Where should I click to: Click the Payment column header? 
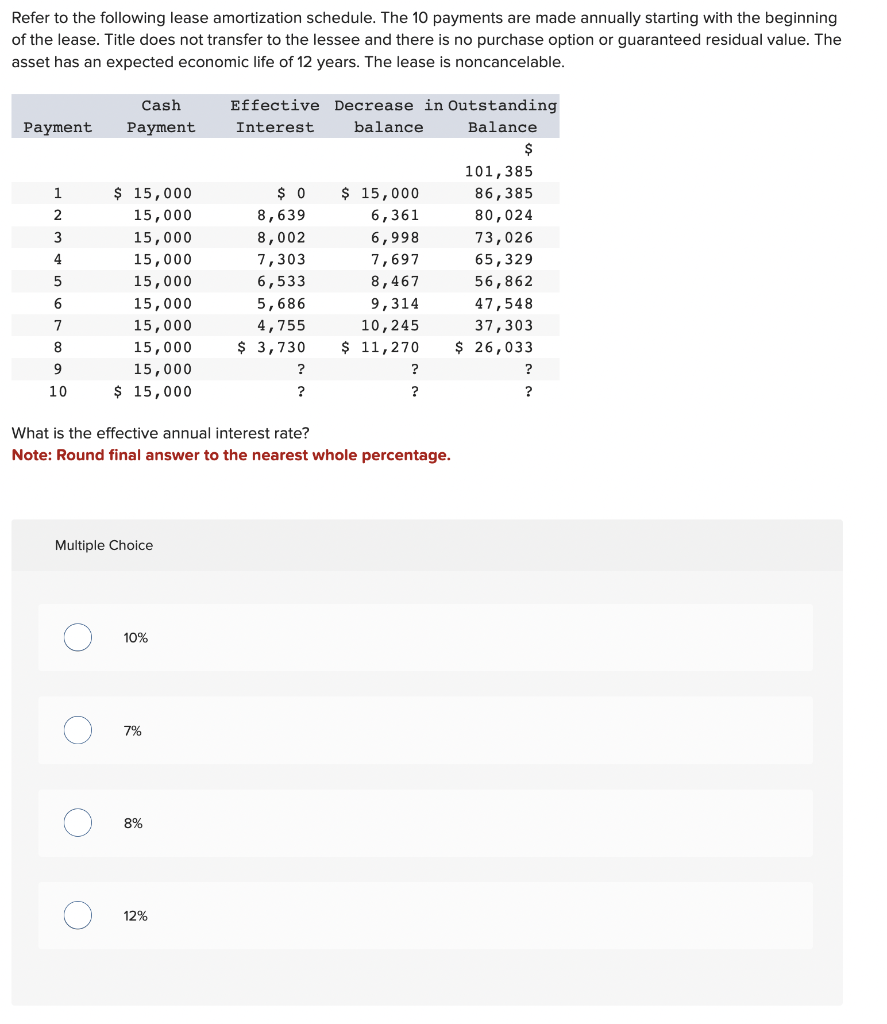point(57,127)
